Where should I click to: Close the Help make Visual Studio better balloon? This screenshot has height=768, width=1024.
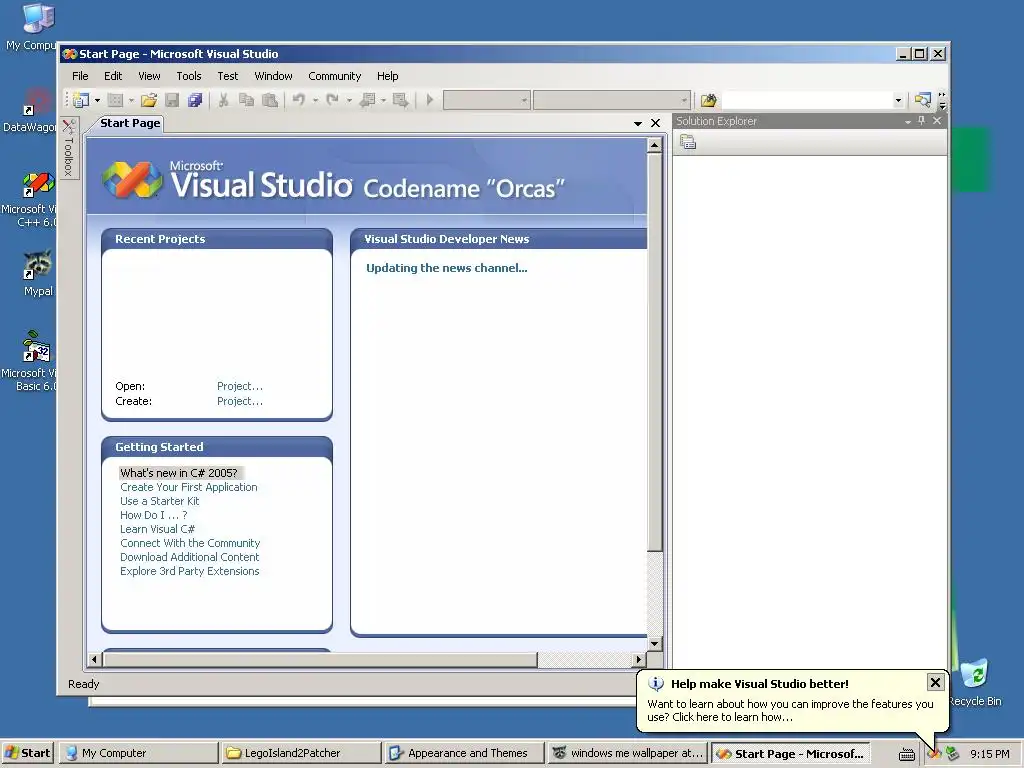point(935,682)
